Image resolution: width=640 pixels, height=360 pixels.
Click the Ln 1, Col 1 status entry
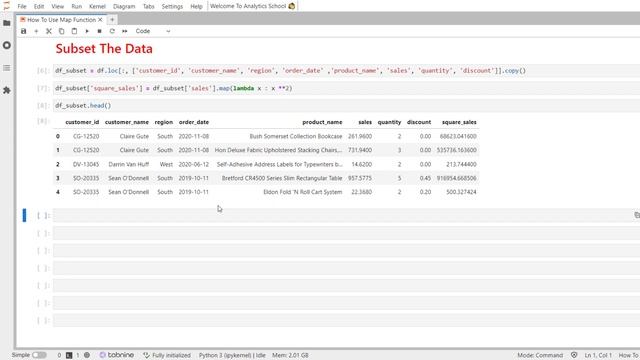pyautogui.click(x=598, y=356)
